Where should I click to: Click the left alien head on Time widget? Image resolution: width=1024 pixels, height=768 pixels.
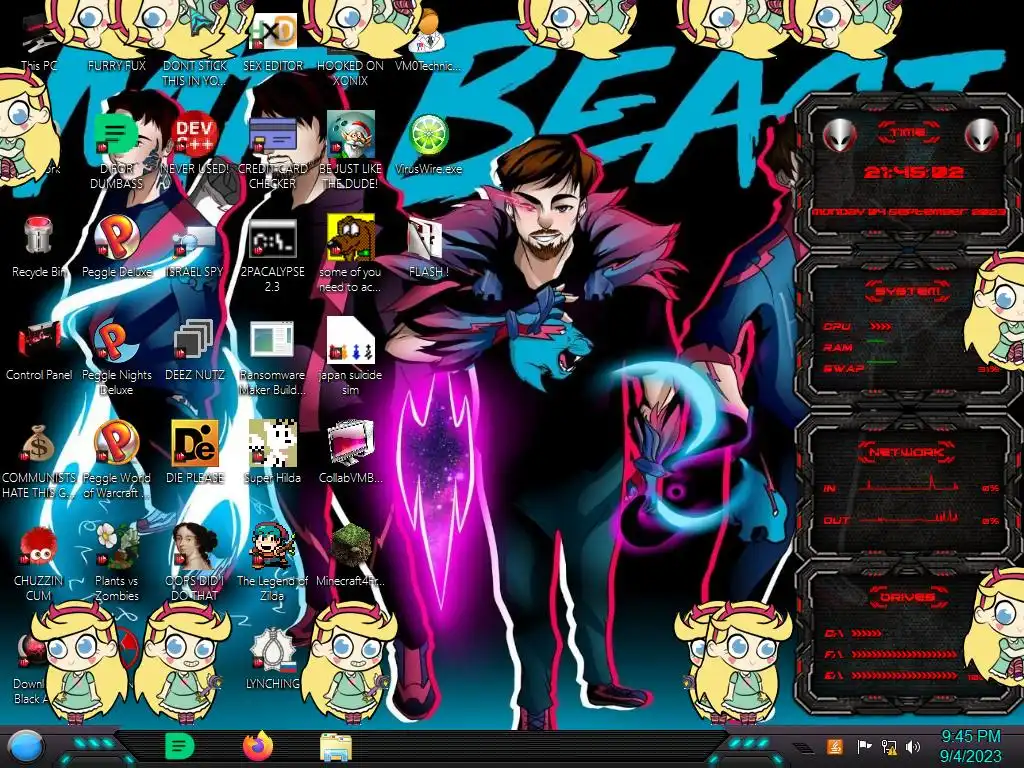pyautogui.click(x=839, y=135)
